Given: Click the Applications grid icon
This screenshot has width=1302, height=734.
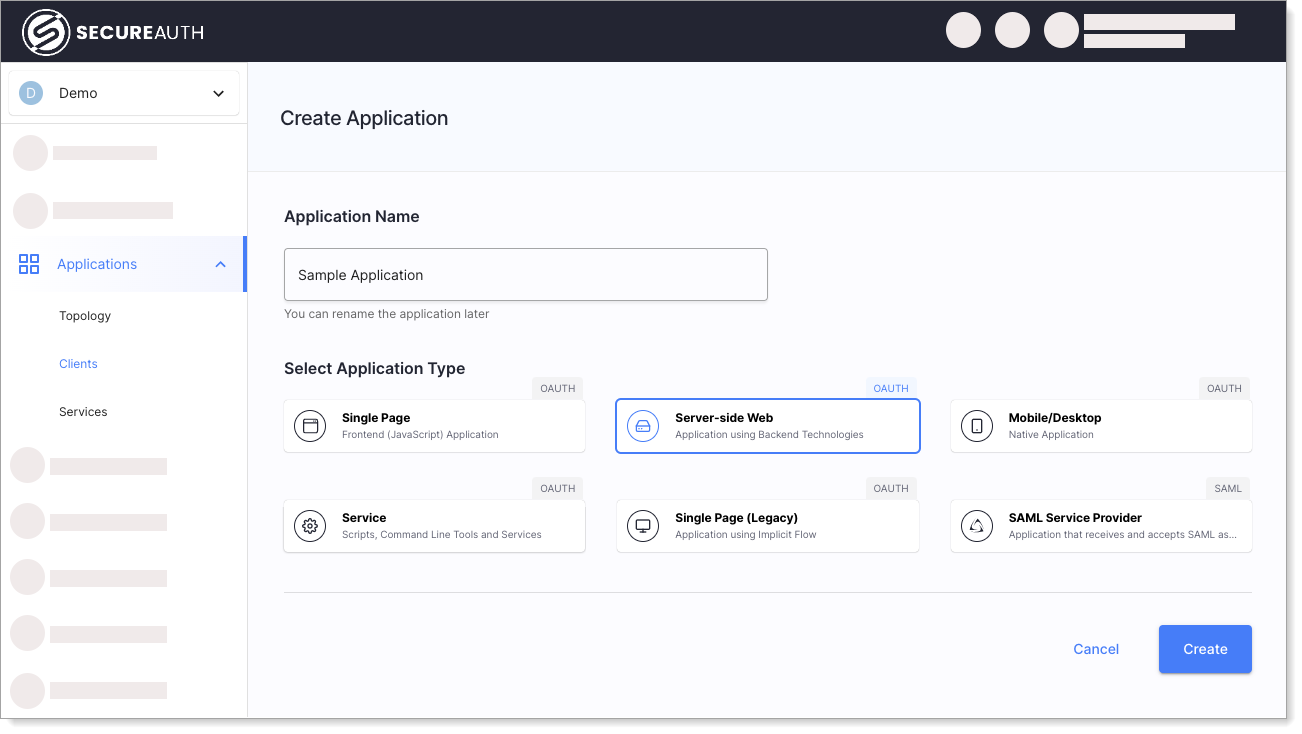Looking at the screenshot, I should click(x=29, y=264).
